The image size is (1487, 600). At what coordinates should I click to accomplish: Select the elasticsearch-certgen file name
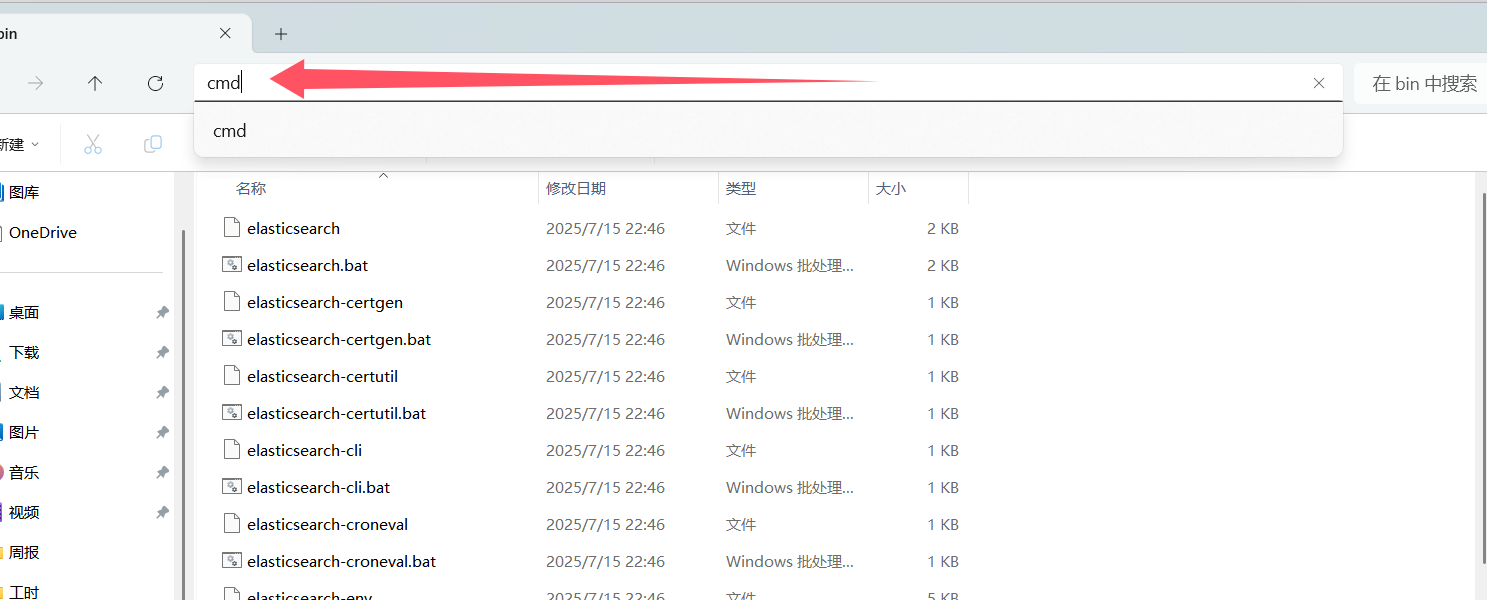pos(325,303)
